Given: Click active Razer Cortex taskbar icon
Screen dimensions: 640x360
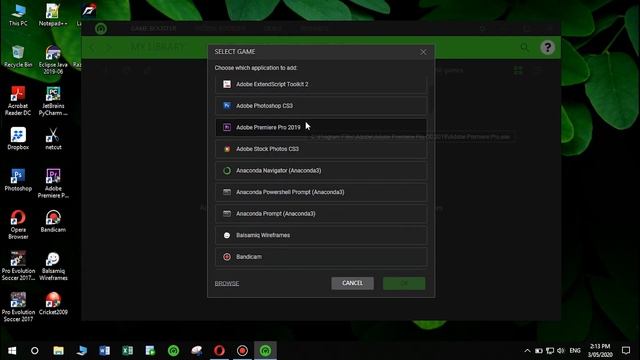Looking at the screenshot, I should click(265, 351).
